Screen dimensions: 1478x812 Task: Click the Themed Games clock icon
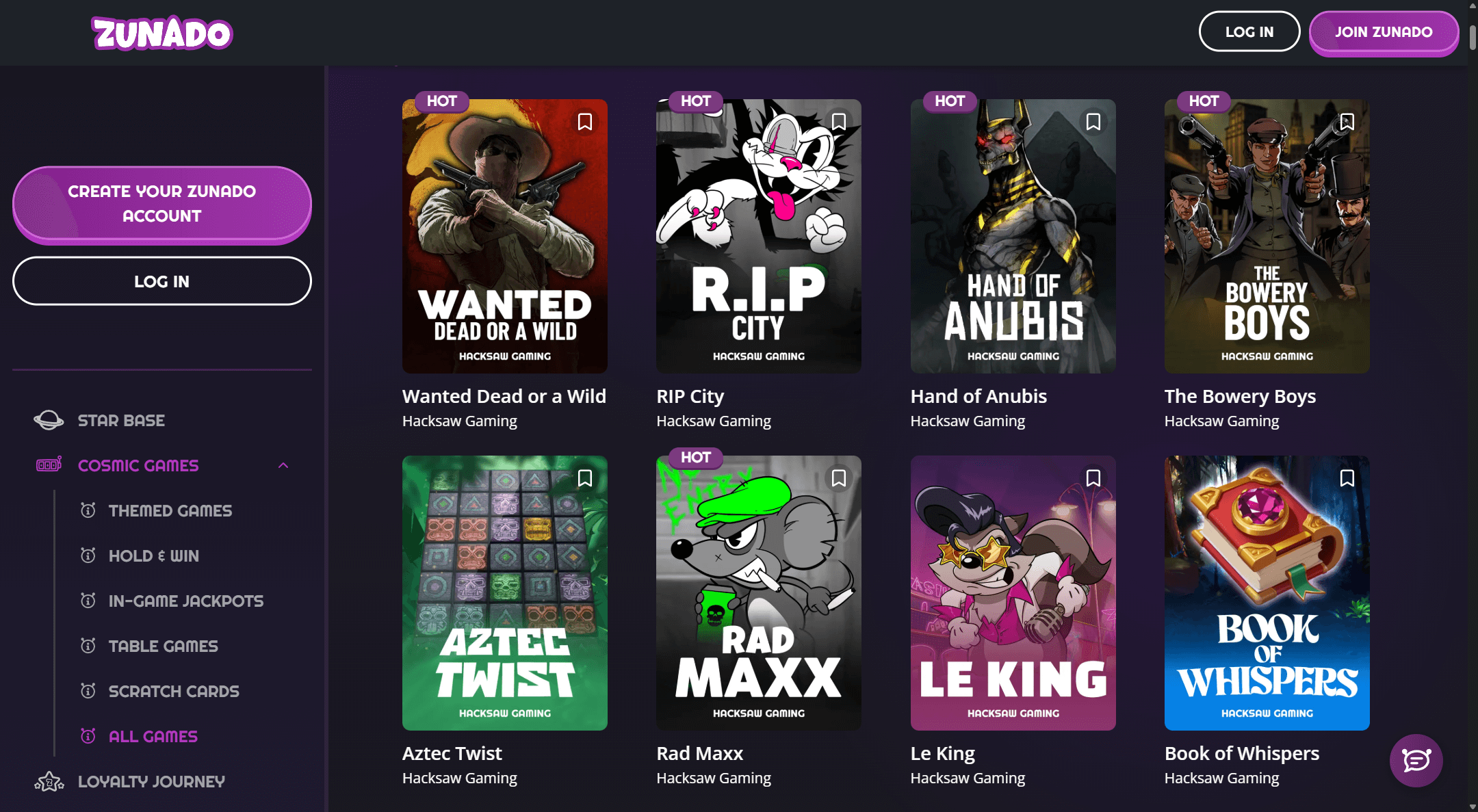click(88, 510)
